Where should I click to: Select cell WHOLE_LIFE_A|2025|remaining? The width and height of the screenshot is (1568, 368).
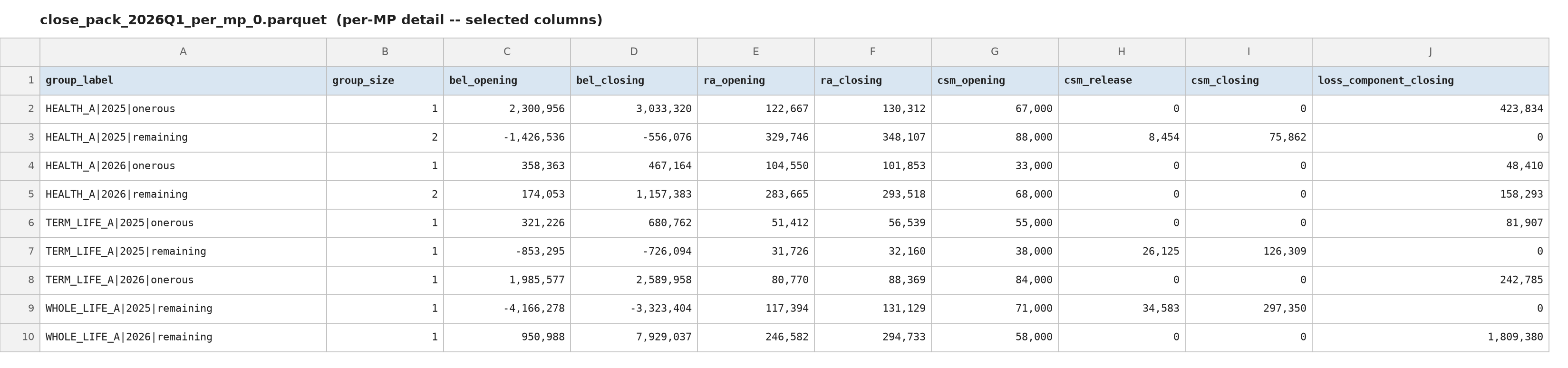click(183, 310)
